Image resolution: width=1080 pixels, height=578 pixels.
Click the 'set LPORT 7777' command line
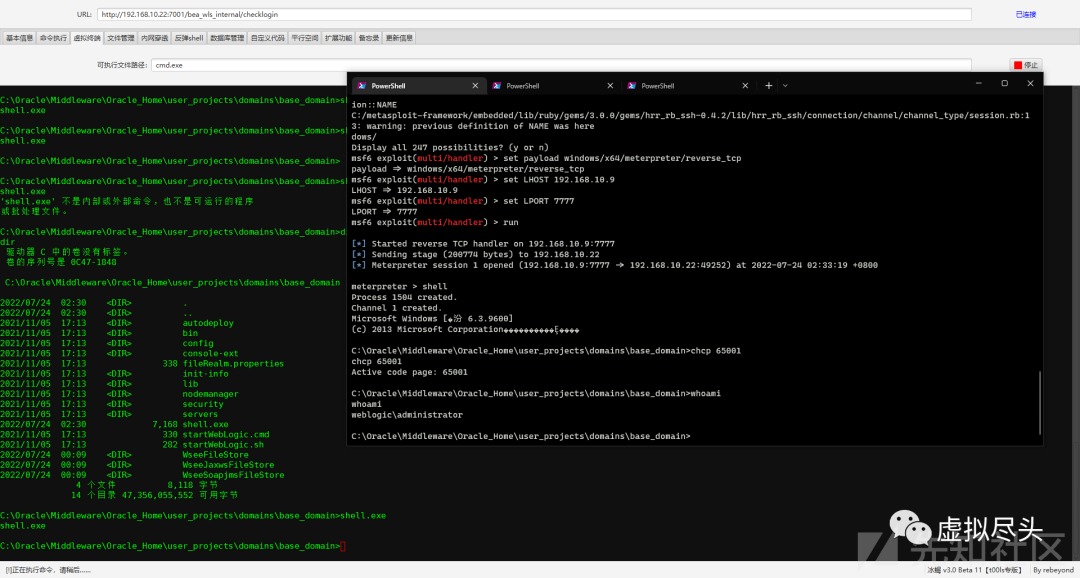(x=463, y=201)
